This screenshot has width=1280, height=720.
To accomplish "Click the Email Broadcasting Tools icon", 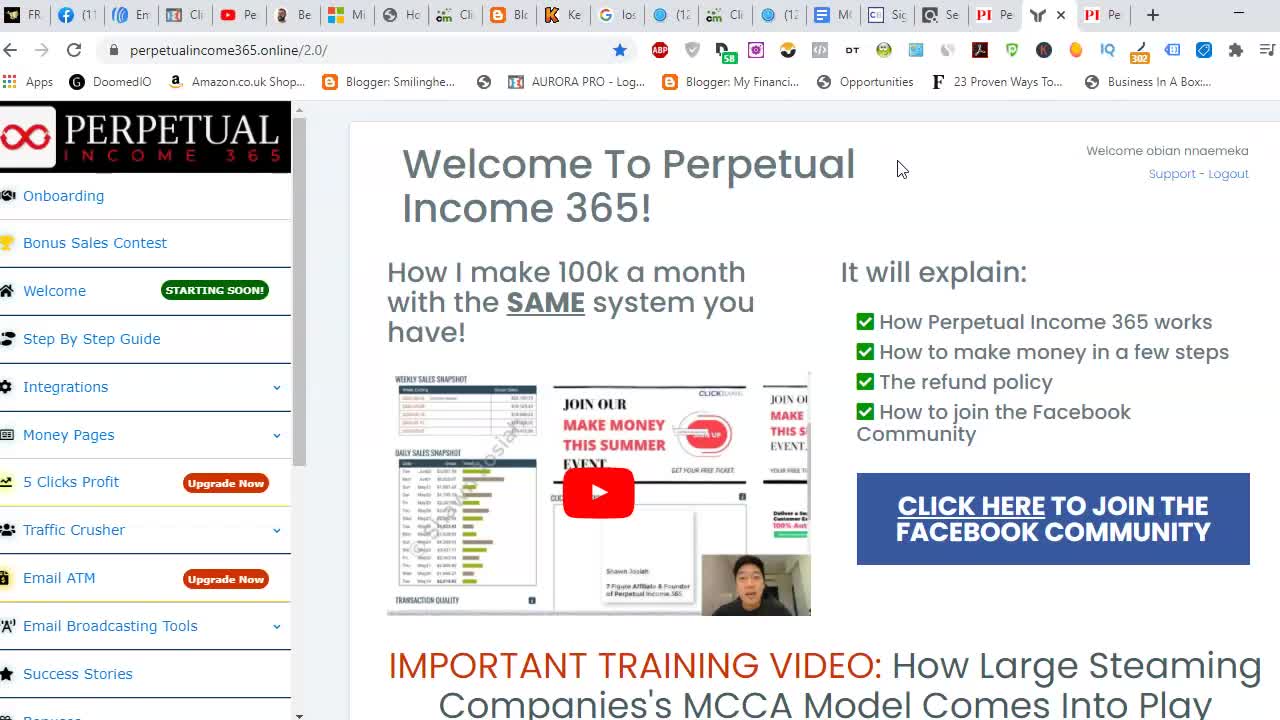I will point(7,626).
